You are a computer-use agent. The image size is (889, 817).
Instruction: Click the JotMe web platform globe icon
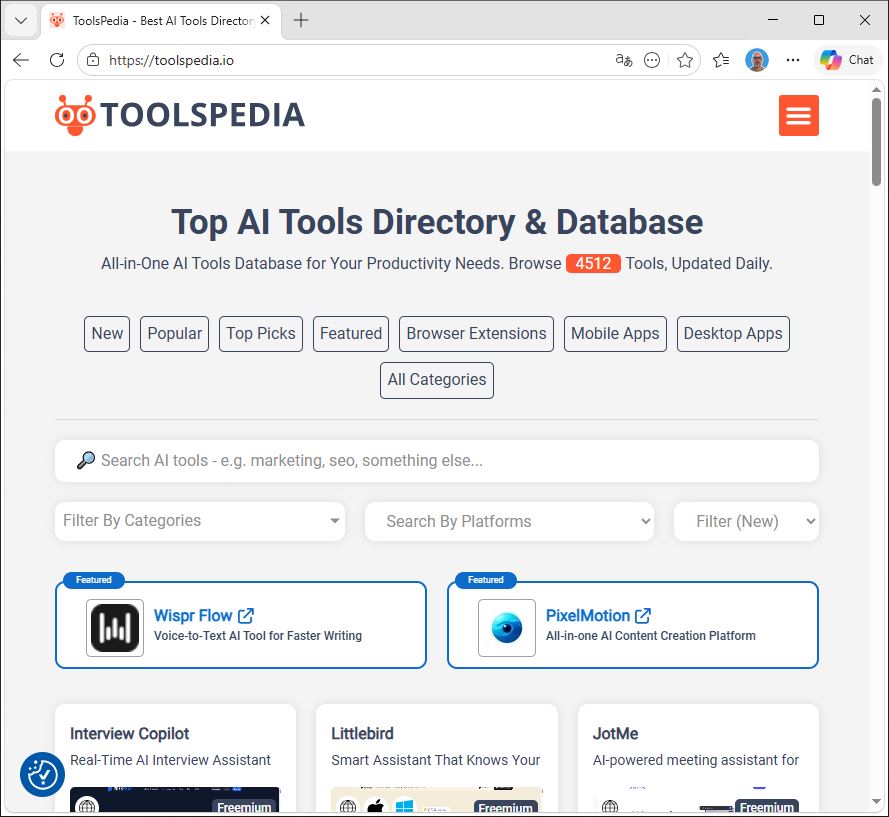pyautogui.click(x=610, y=806)
